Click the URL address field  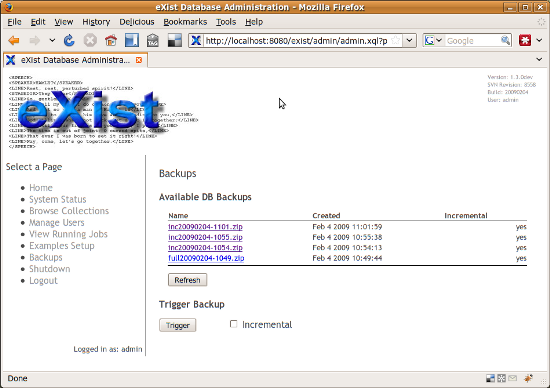[x=296, y=41]
